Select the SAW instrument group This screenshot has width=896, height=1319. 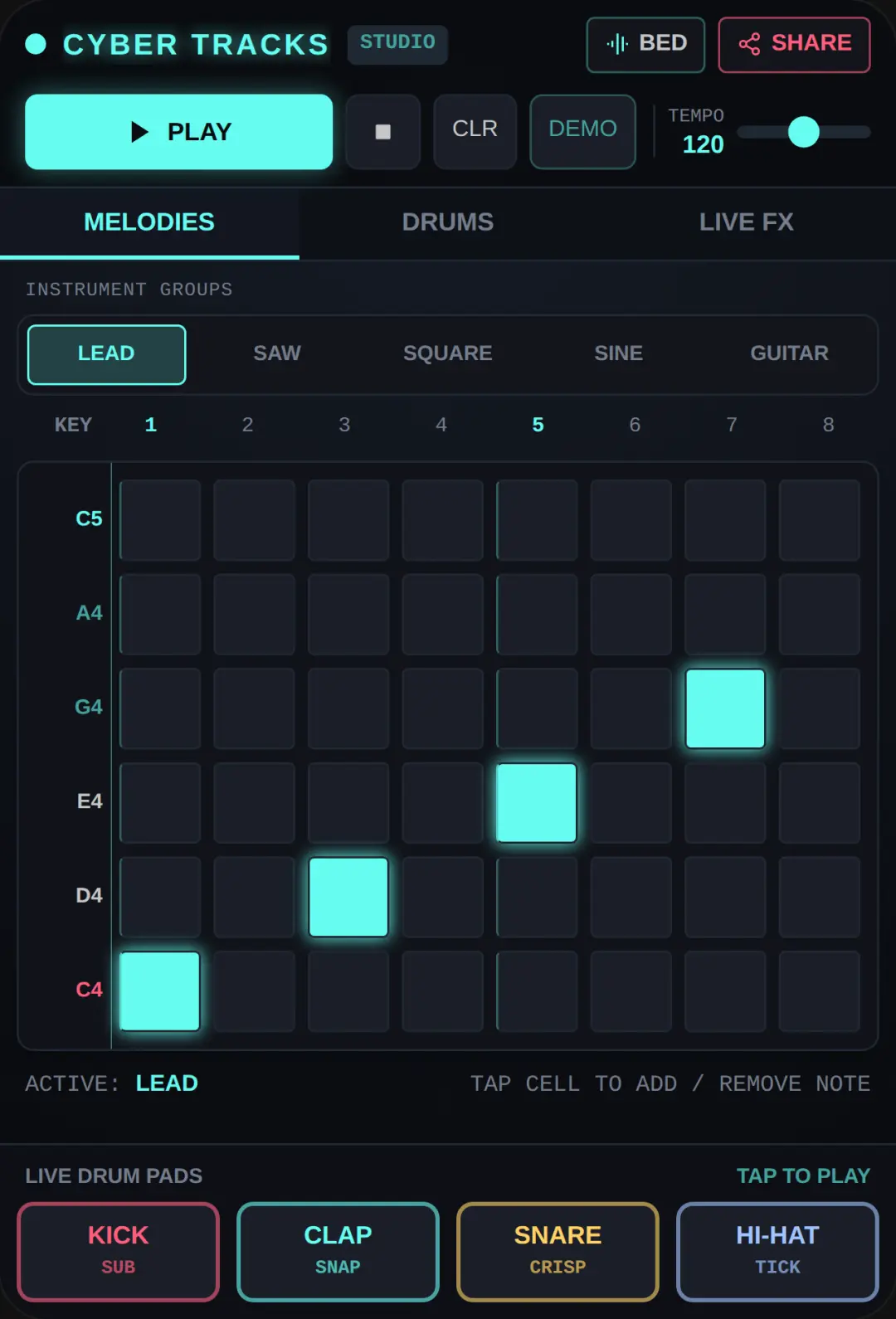coord(277,354)
